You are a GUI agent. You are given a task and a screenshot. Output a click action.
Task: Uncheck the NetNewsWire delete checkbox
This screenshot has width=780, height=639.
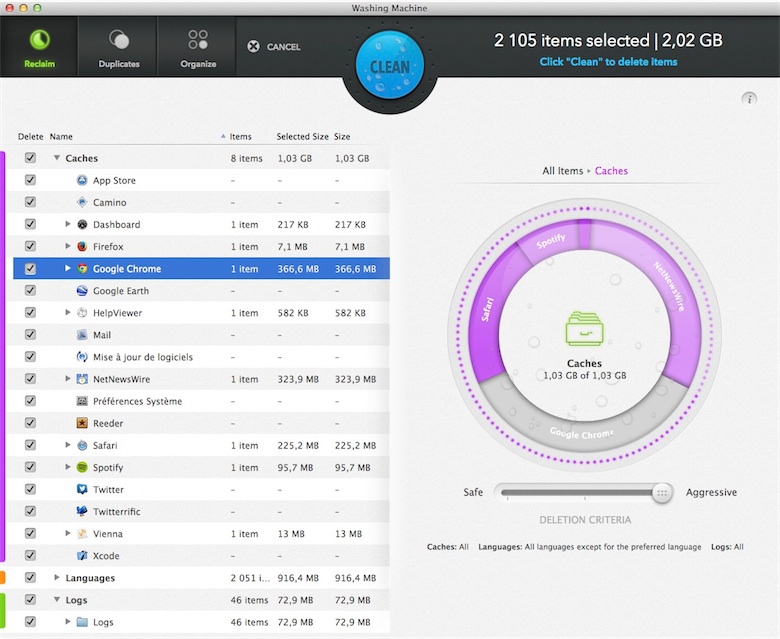[30, 378]
